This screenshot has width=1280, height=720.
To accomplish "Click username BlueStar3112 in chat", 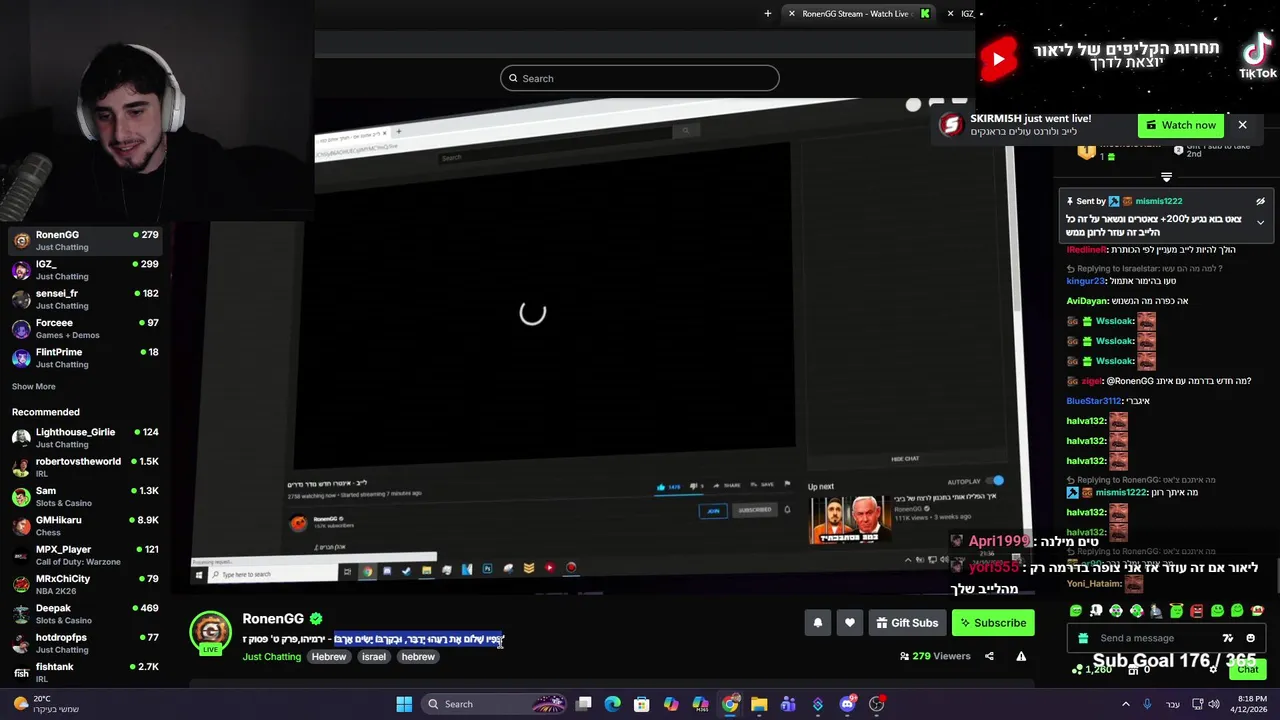I will pos(1094,401).
